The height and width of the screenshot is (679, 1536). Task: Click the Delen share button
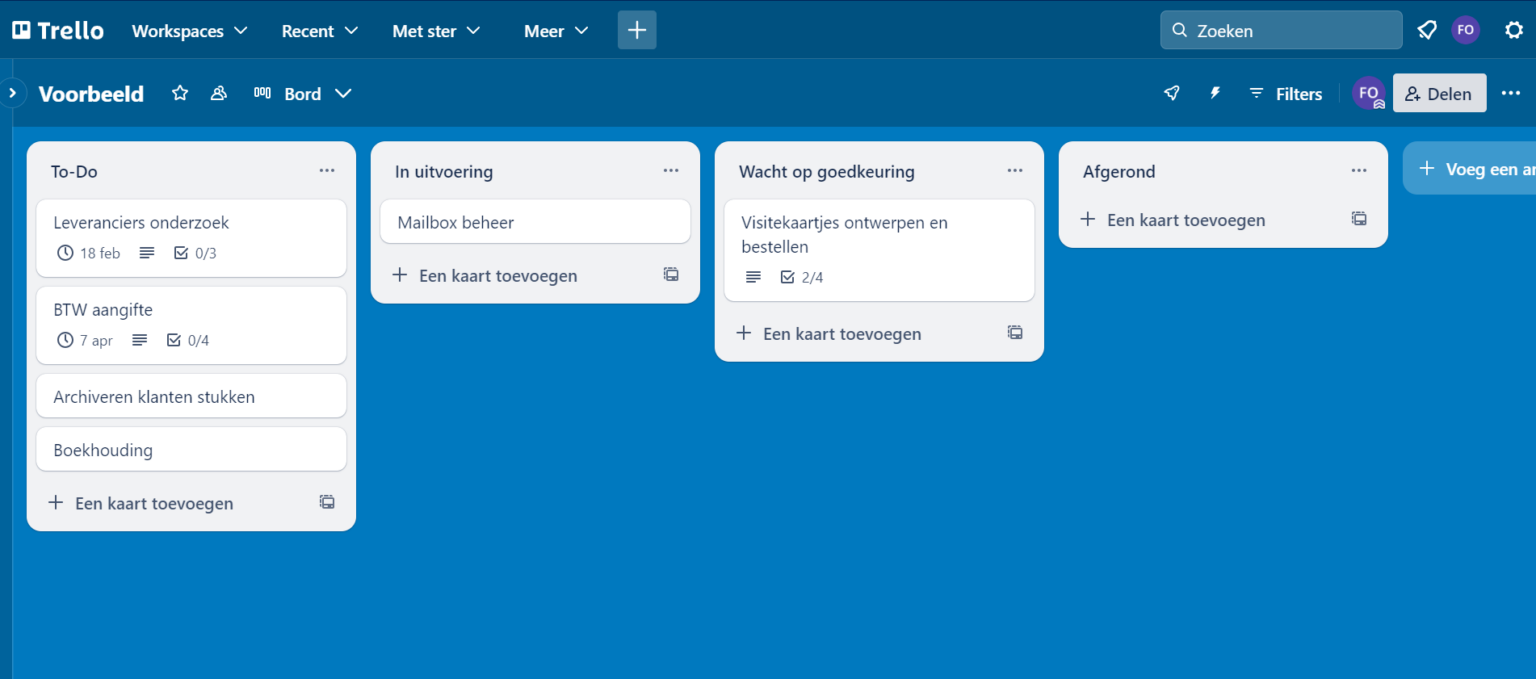[1439, 93]
